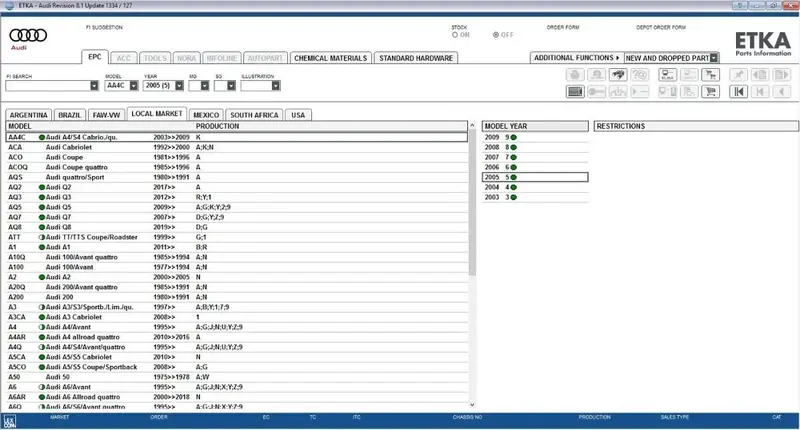This screenshot has width=800, height=430.
Task: Click the RESTRICTIONS column header
Action: 696,126
